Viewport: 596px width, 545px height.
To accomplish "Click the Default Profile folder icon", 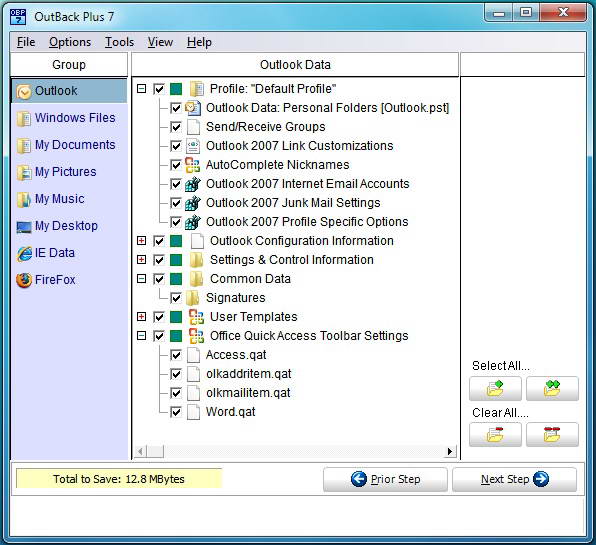I will [197, 89].
